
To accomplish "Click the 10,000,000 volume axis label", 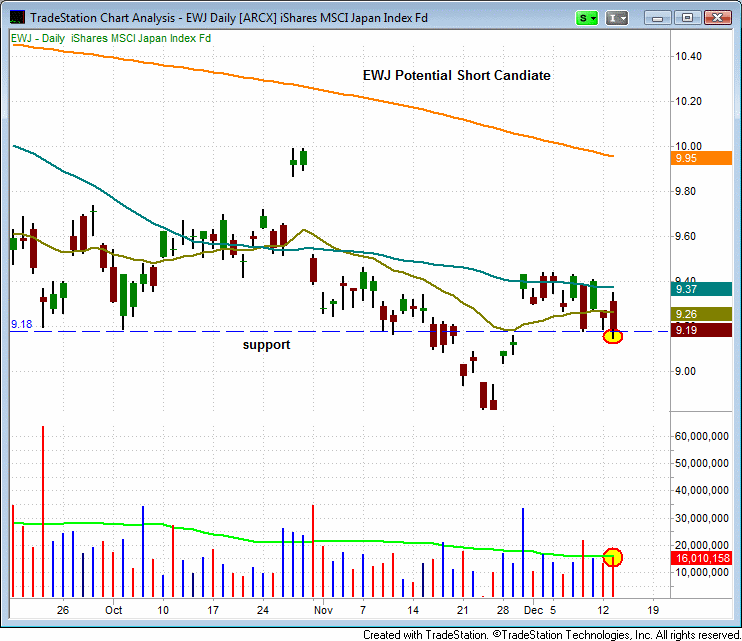I will [x=702, y=572].
